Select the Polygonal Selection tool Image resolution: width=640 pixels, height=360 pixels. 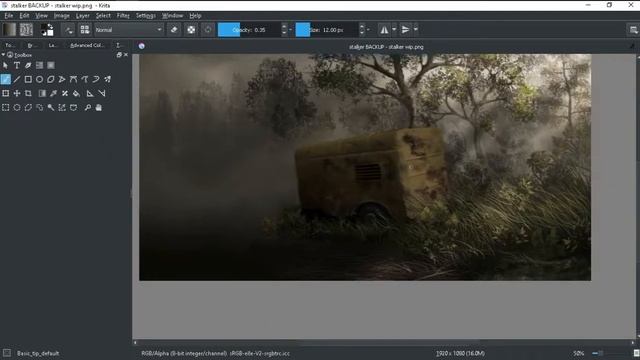tap(28, 108)
